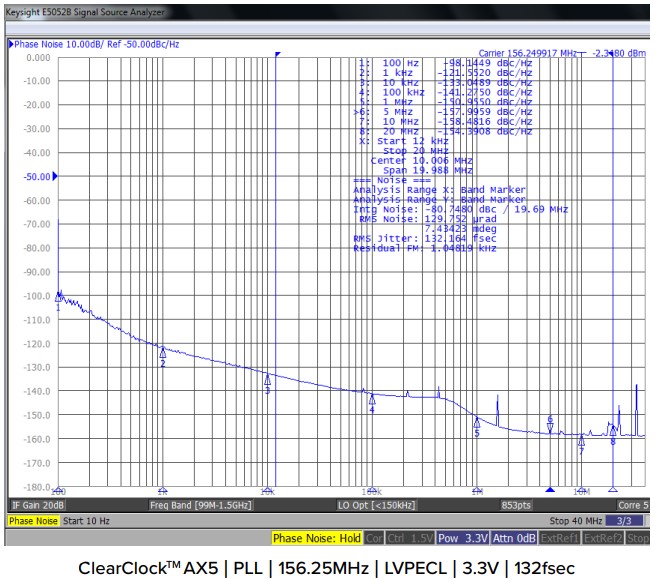Click band marker start flag at top

[x=278, y=54]
